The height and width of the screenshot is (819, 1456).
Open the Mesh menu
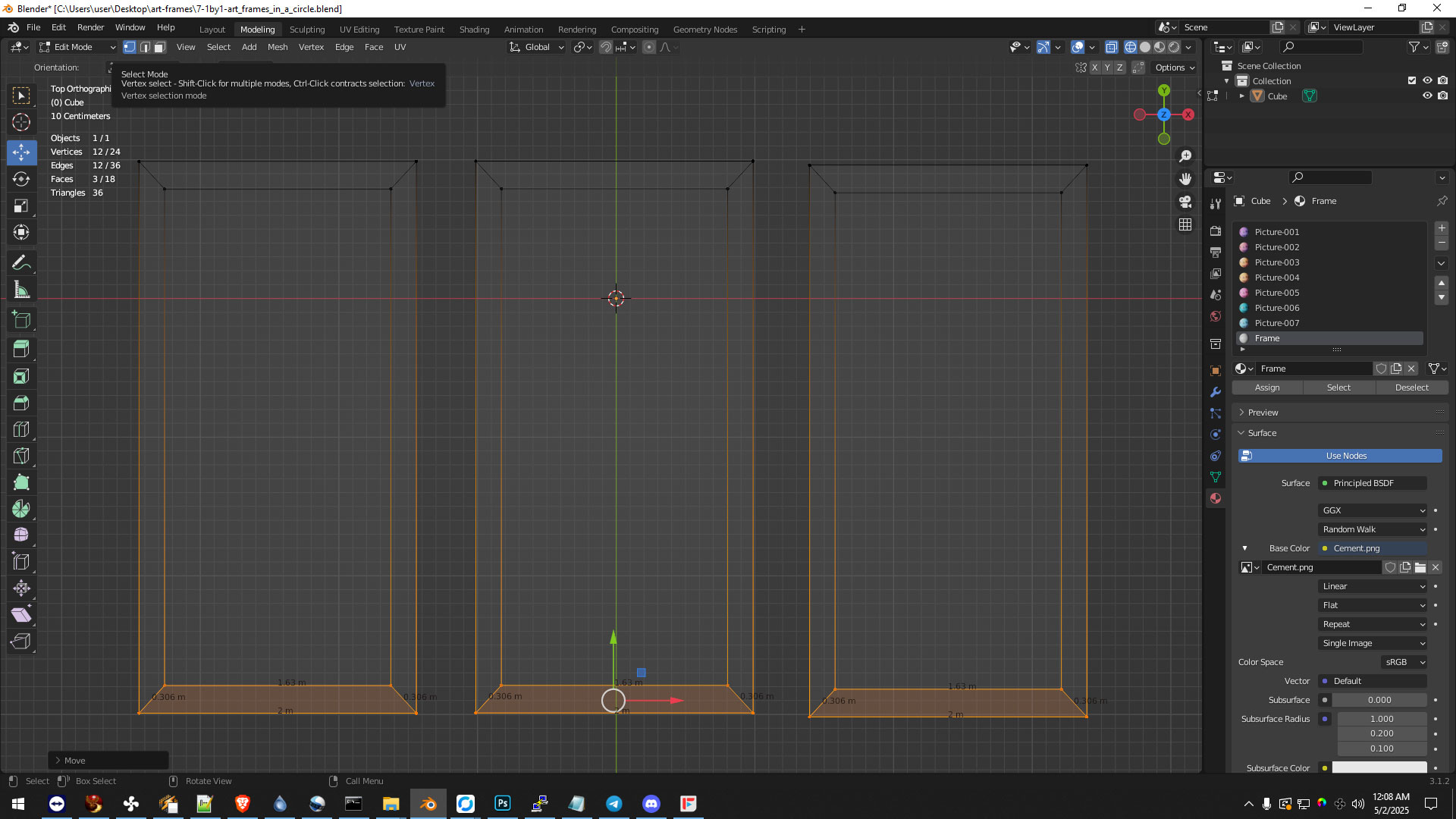pyautogui.click(x=278, y=47)
